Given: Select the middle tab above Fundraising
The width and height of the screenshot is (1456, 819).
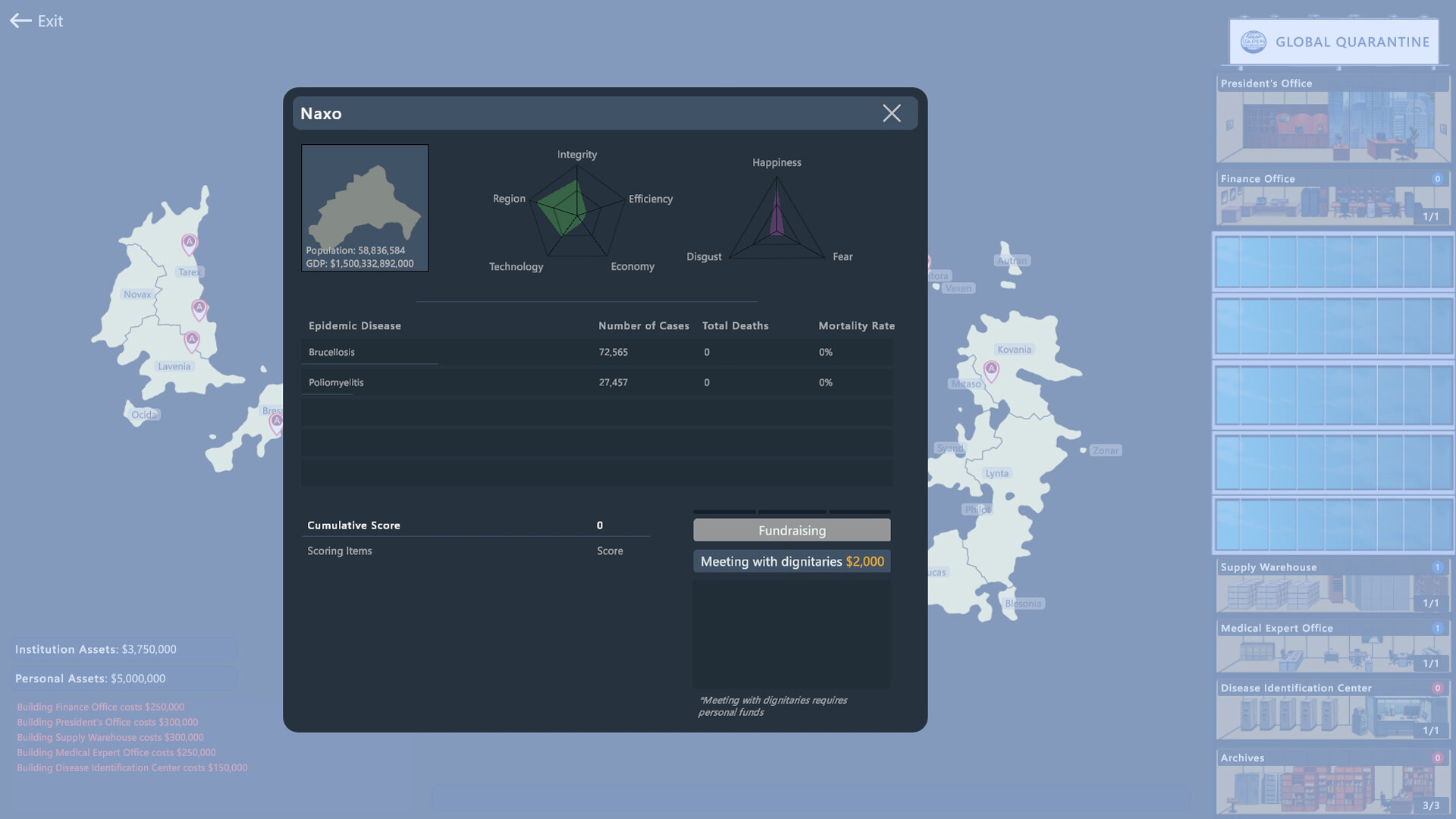Looking at the screenshot, I should [x=792, y=513].
